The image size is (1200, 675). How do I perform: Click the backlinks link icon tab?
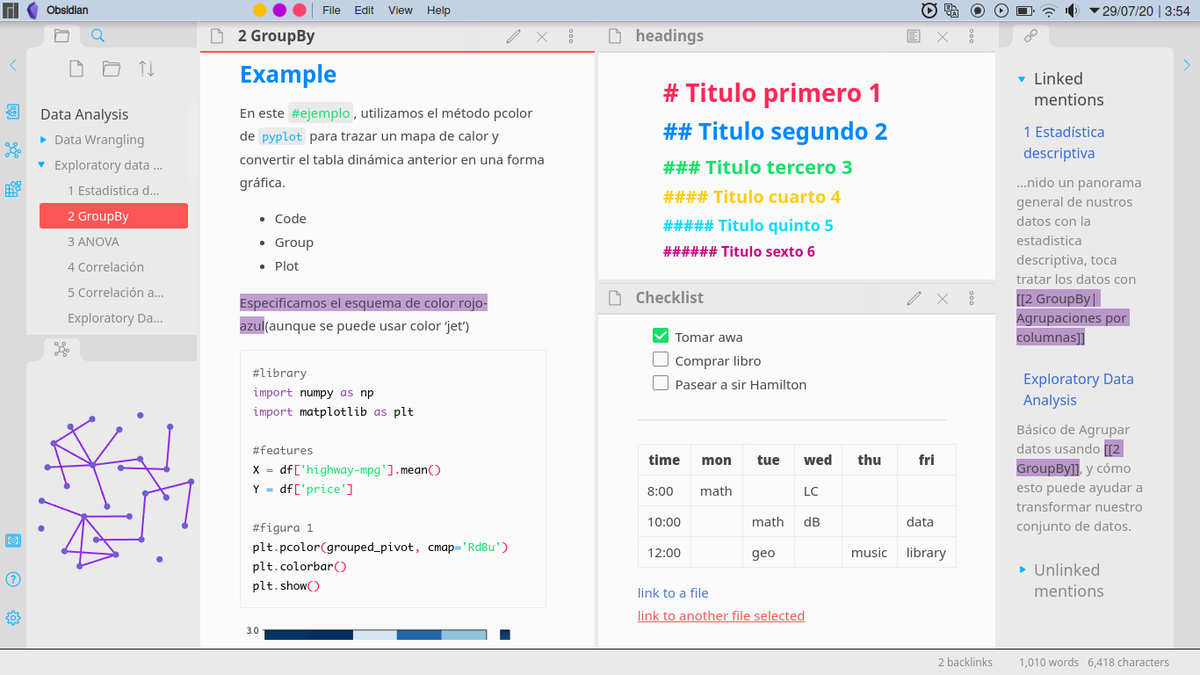point(1031,36)
